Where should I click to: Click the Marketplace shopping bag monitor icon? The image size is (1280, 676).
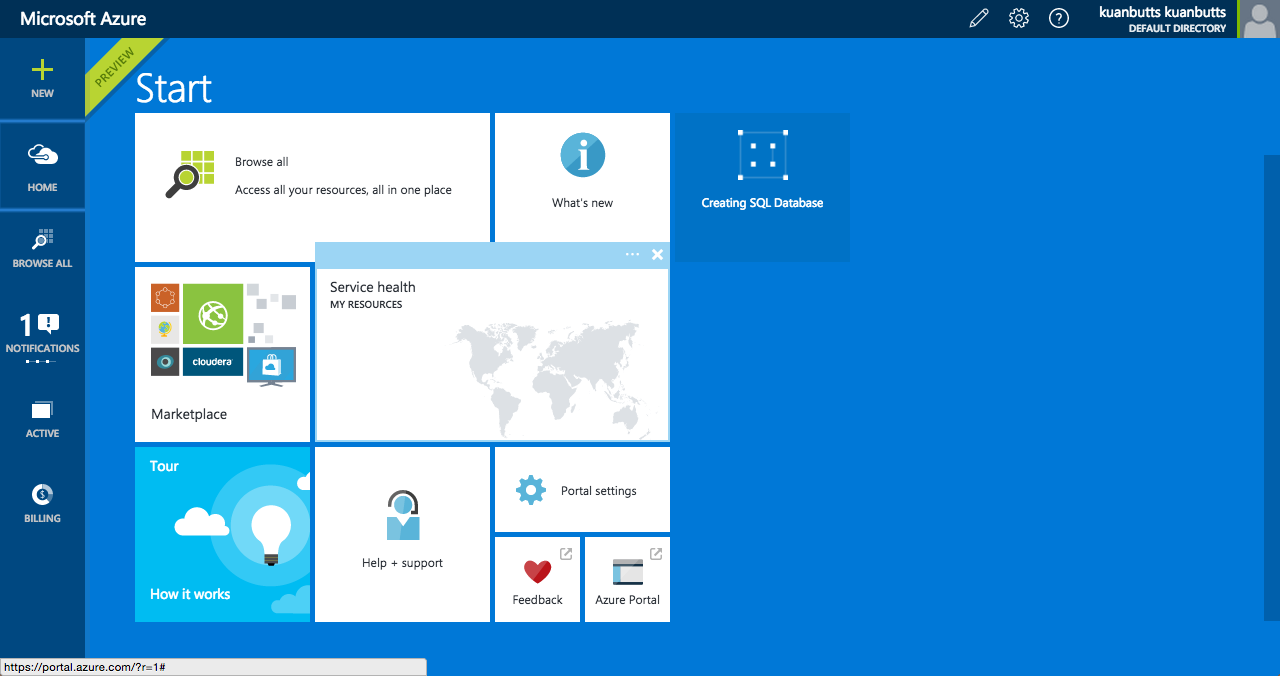point(271,366)
